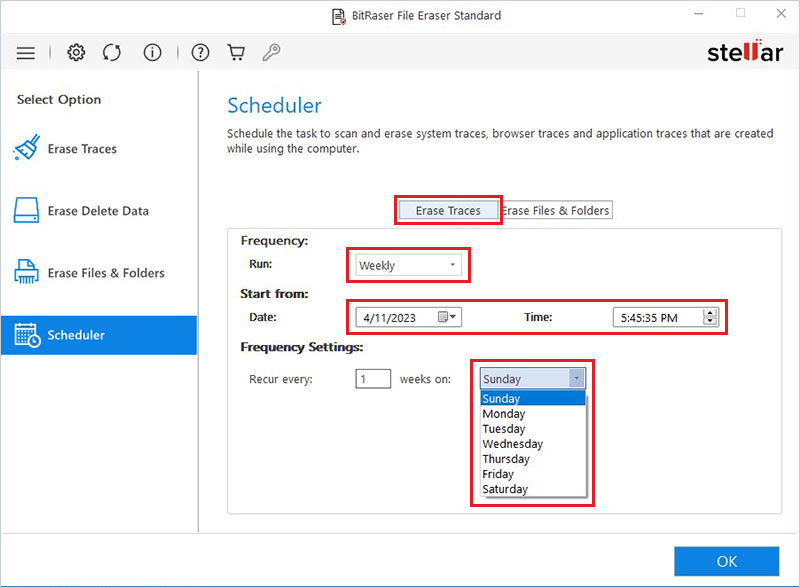Open settings via the gear icon
Image resolution: width=800 pixels, height=588 pixels.
click(76, 52)
